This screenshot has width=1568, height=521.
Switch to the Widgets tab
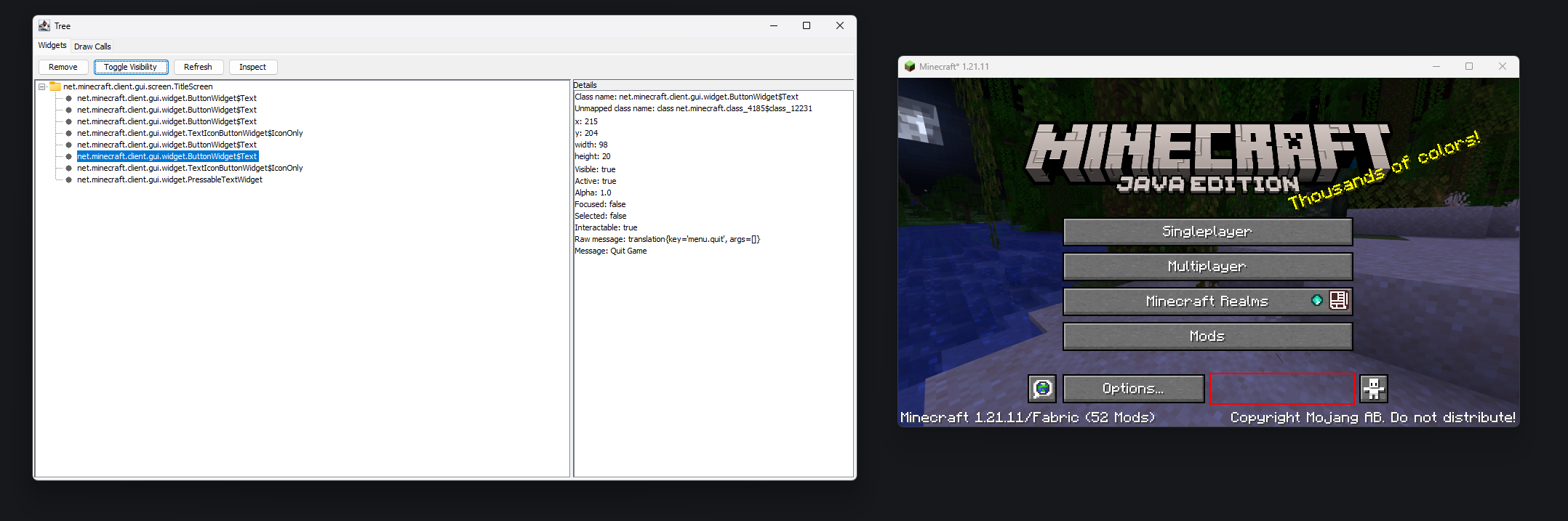coord(52,45)
